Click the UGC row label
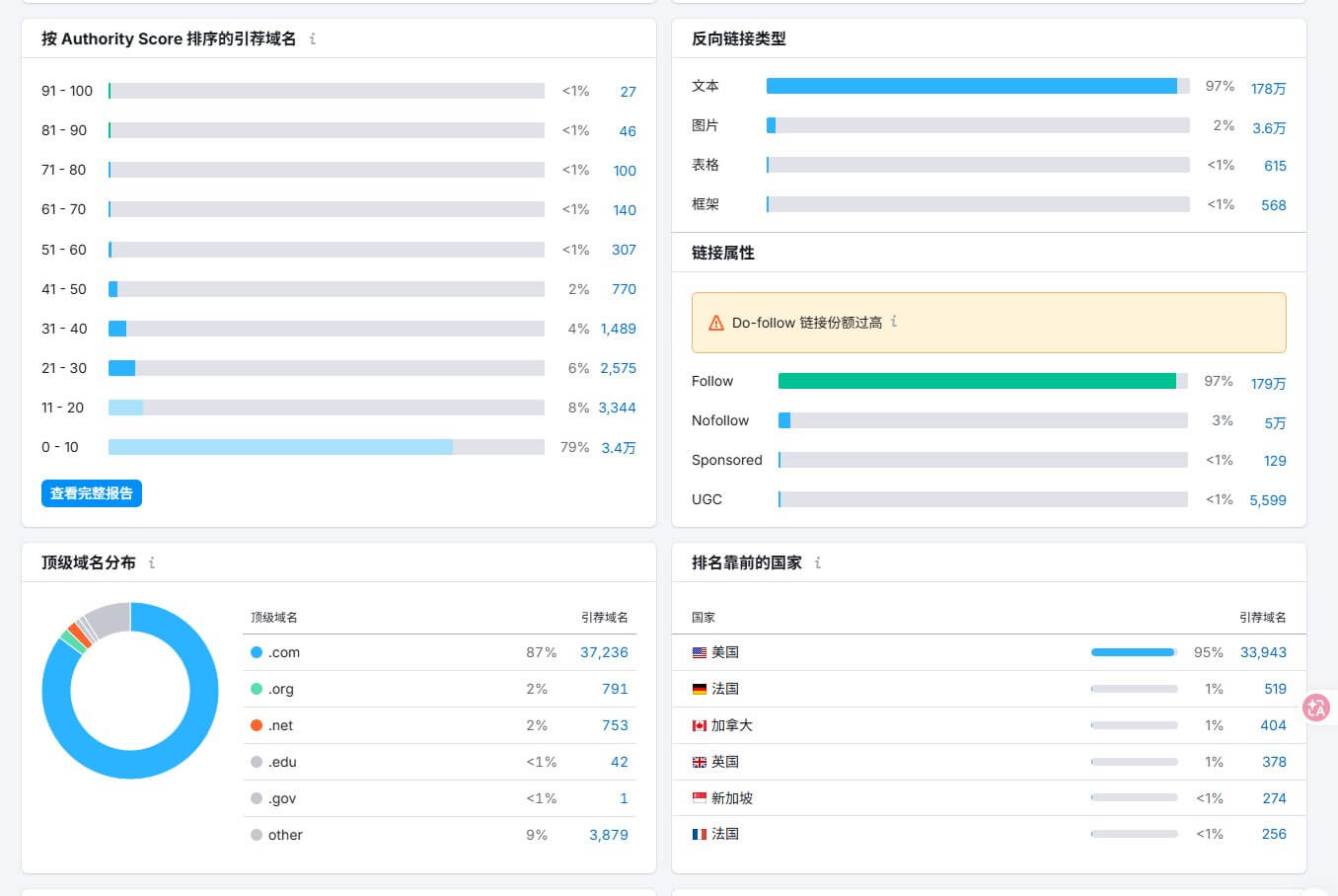 pyautogui.click(x=706, y=499)
